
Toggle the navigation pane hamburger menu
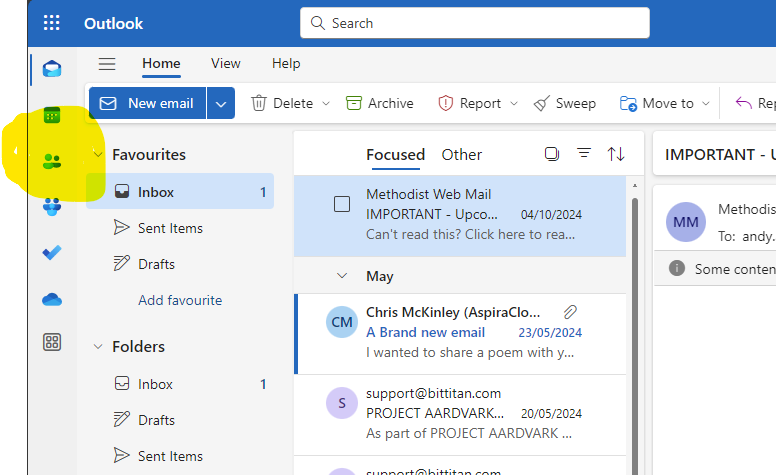(x=107, y=63)
